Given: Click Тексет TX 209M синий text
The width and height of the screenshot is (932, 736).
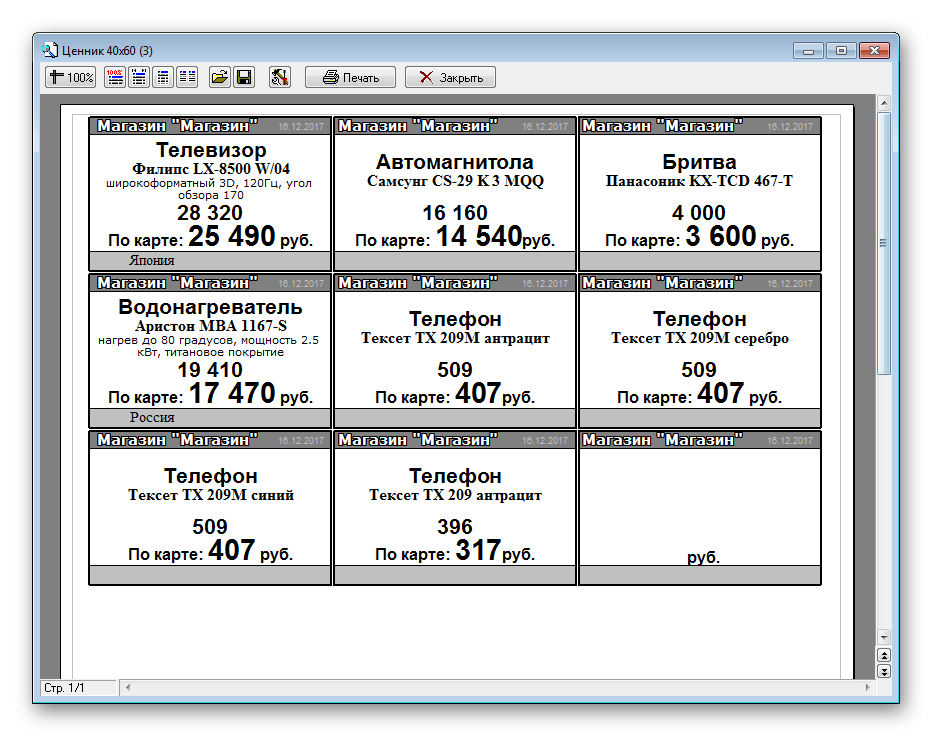Looking at the screenshot, I should click(x=211, y=495).
